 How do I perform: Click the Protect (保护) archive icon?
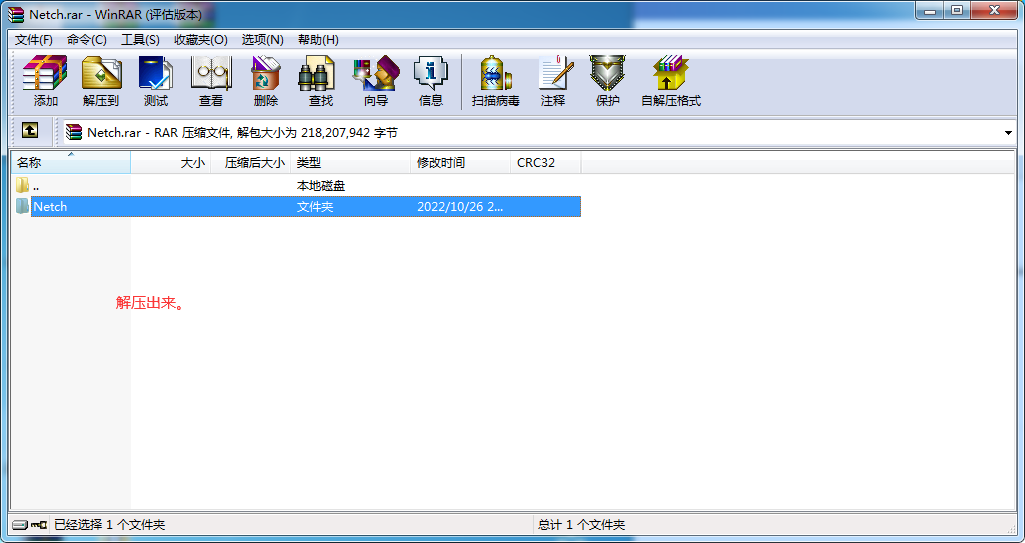(607, 81)
